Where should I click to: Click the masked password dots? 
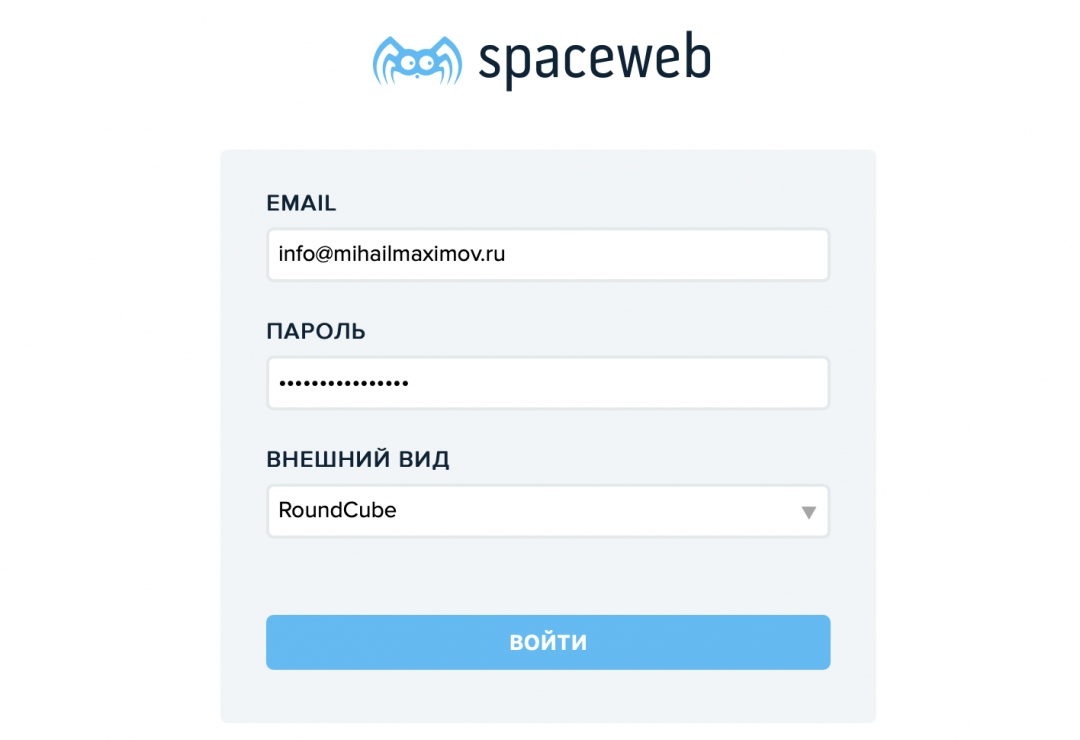point(343,383)
